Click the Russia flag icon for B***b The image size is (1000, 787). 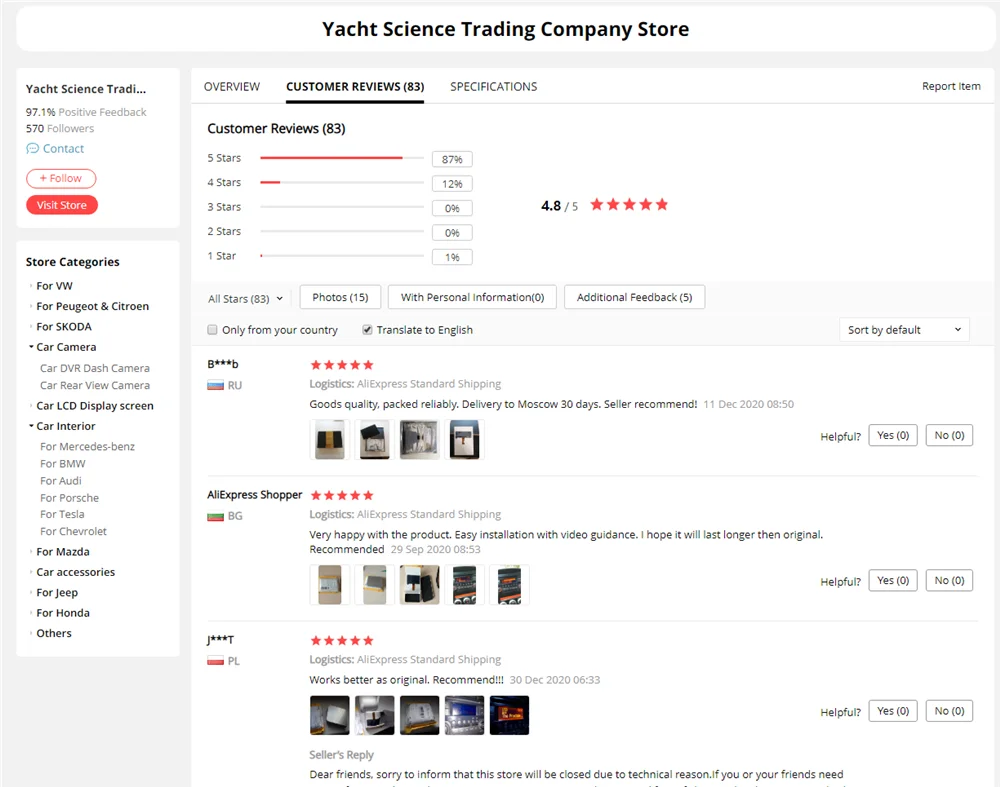(x=215, y=385)
